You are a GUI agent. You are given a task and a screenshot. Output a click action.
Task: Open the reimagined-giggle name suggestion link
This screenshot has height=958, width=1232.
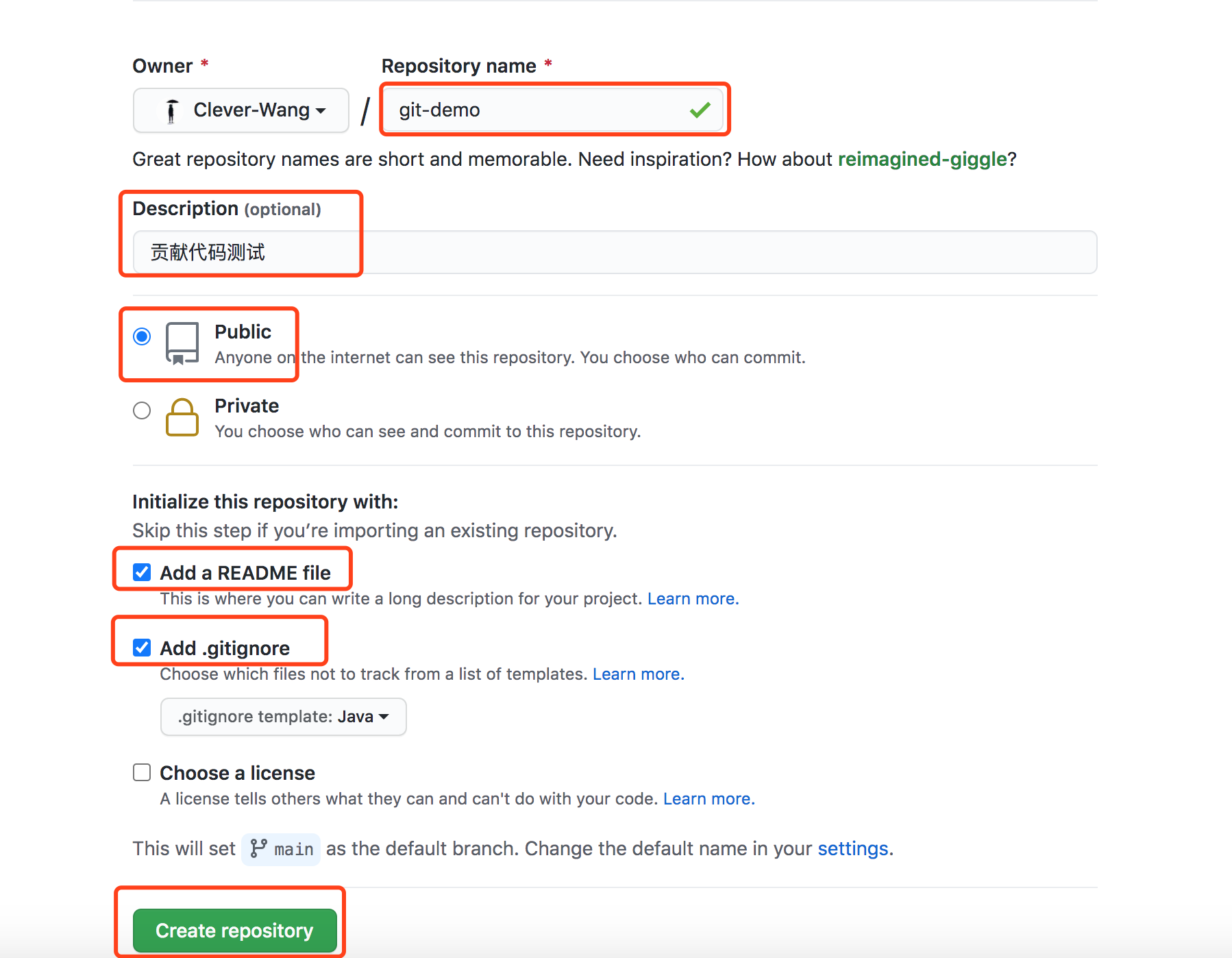(922, 159)
